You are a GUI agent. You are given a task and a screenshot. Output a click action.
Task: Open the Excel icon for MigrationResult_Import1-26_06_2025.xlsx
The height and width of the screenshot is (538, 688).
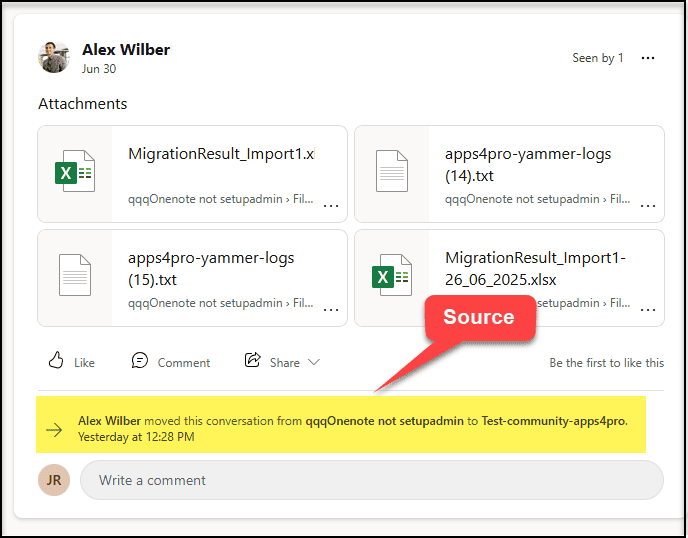[x=392, y=277]
